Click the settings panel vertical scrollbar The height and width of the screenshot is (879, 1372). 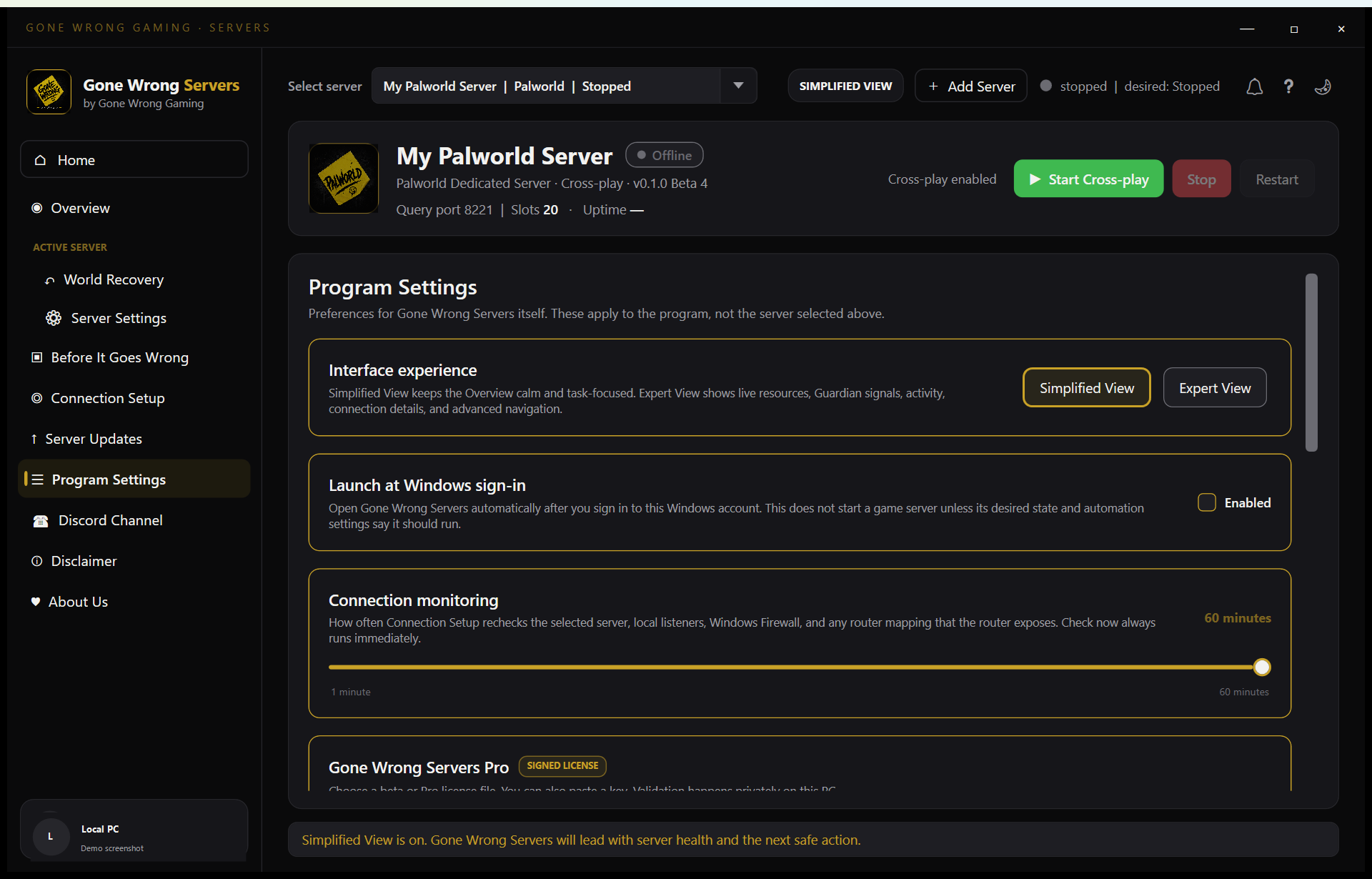coord(1311,362)
